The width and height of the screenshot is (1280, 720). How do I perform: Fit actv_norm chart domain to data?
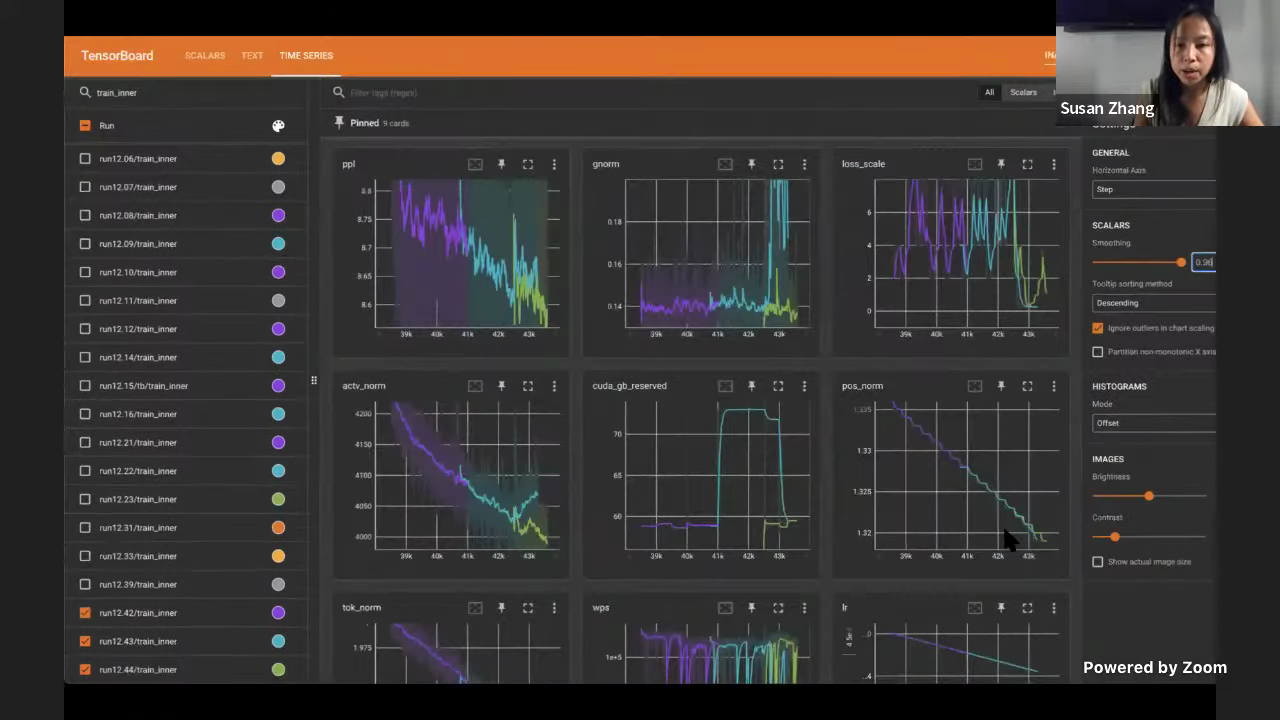pos(475,386)
